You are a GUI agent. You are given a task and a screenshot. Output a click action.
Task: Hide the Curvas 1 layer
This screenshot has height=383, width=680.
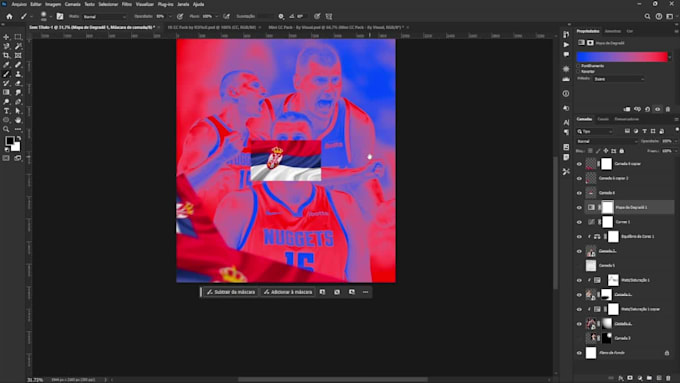click(579, 222)
